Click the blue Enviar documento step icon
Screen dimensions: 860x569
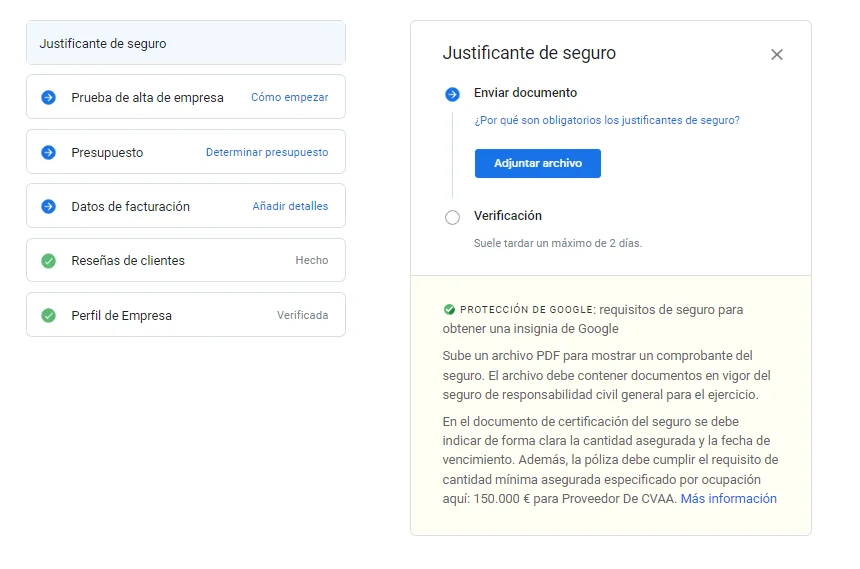[452, 94]
